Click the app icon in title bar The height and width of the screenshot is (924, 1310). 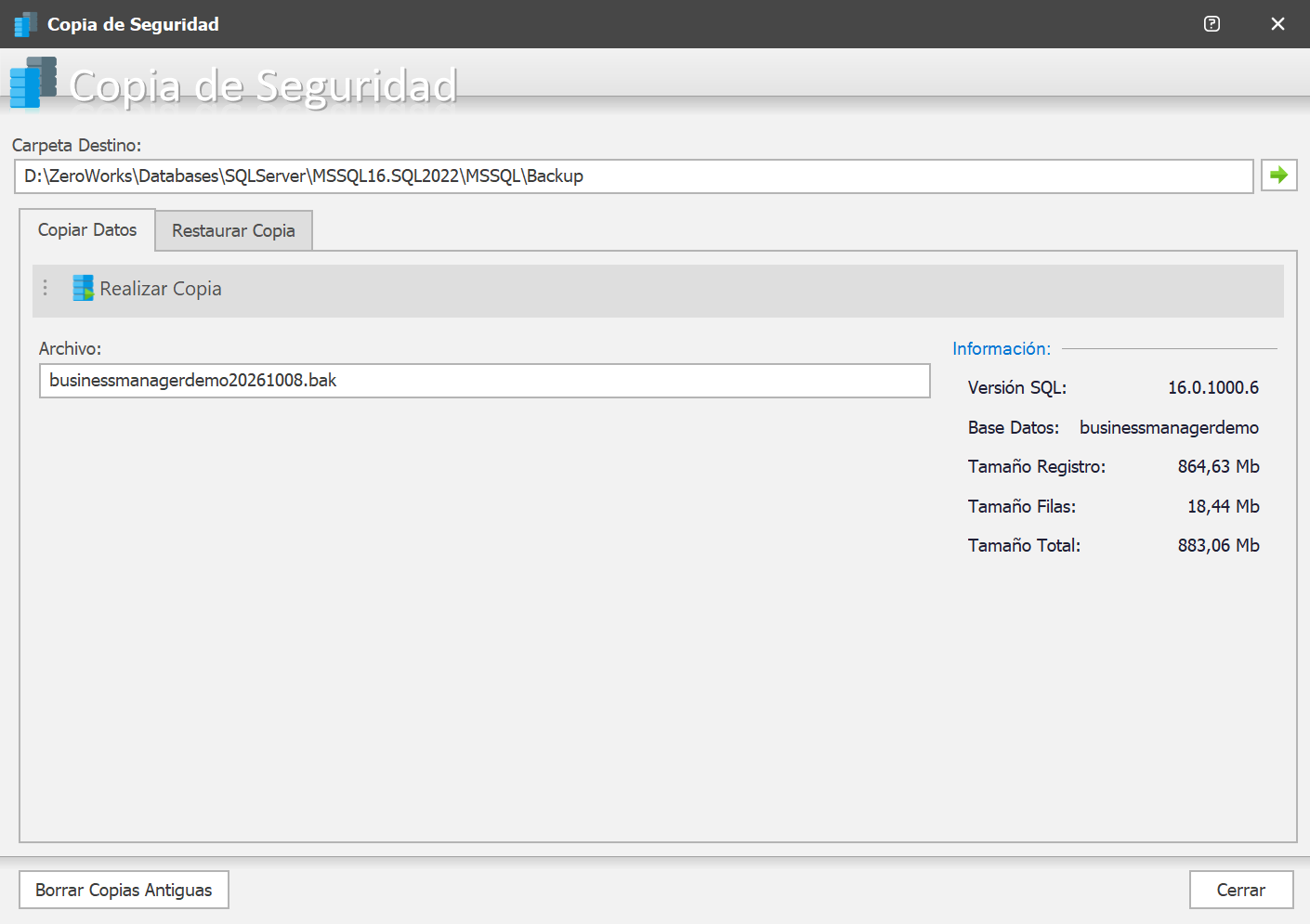(x=25, y=24)
